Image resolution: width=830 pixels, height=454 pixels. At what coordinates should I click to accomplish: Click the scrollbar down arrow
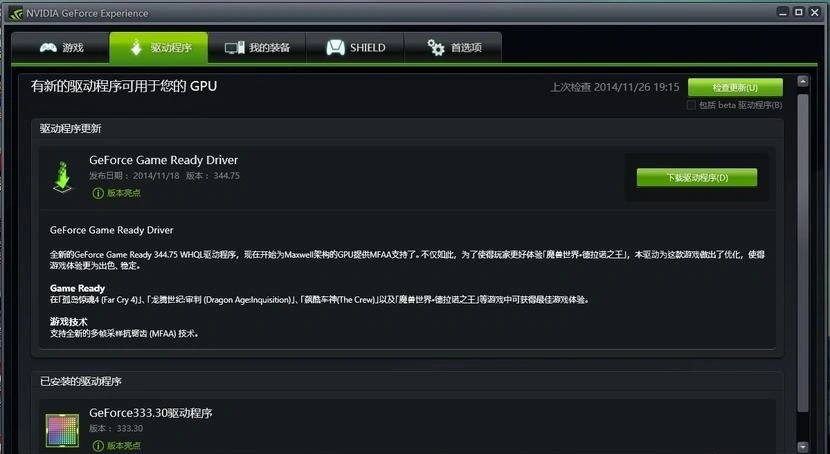802,446
